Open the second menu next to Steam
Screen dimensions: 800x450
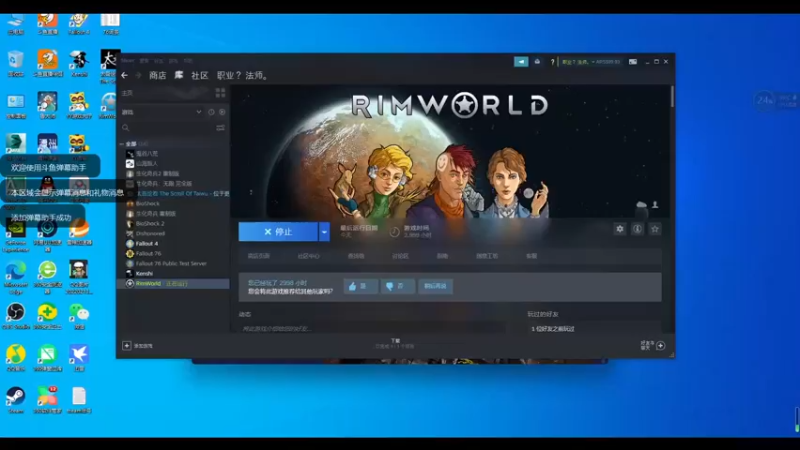coord(144,61)
